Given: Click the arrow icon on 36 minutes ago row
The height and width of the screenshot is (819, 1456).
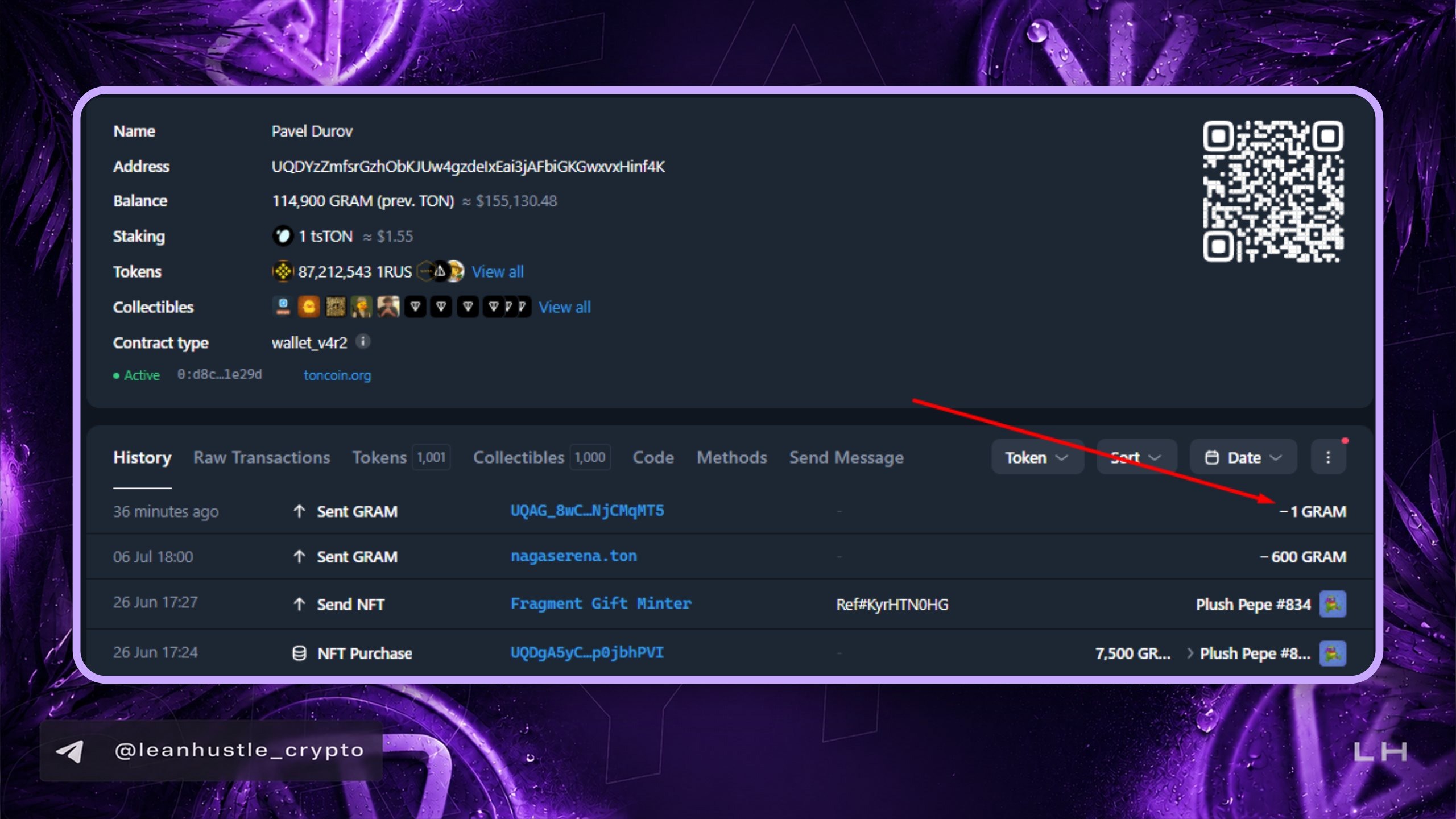Looking at the screenshot, I should [x=299, y=511].
